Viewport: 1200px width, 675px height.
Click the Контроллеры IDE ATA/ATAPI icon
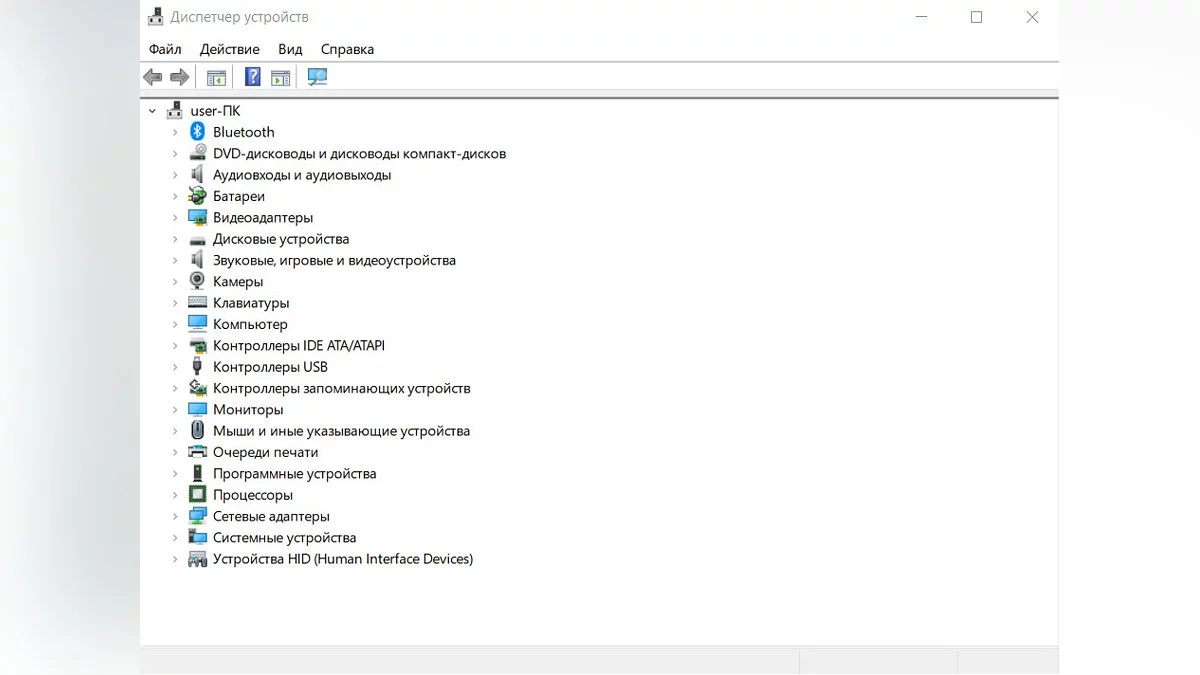tap(197, 346)
